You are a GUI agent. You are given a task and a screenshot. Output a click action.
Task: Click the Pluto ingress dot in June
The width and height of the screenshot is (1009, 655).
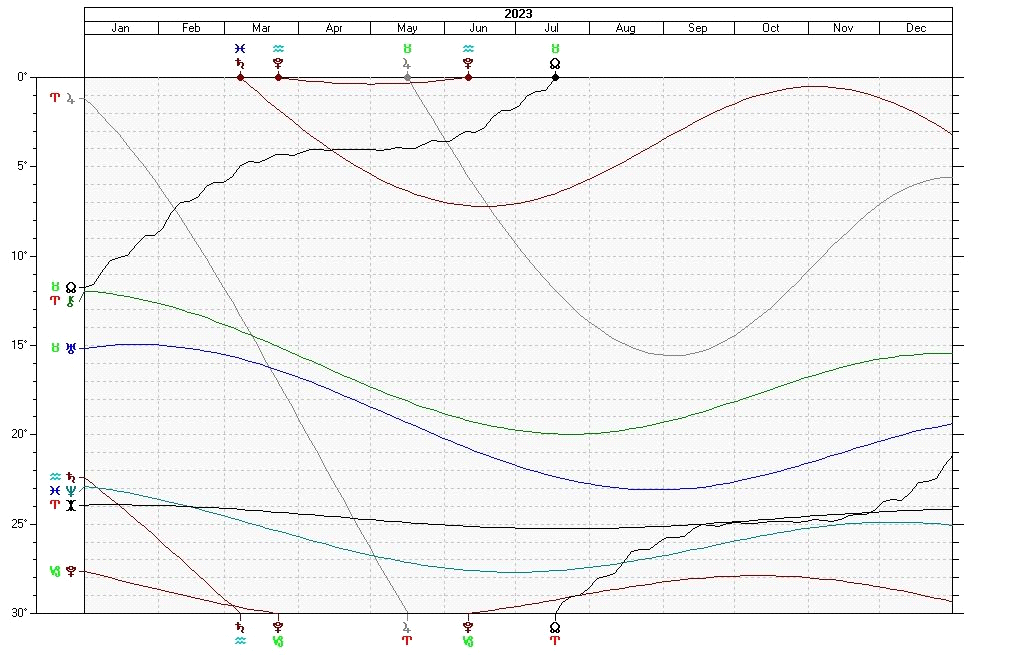(468, 77)
